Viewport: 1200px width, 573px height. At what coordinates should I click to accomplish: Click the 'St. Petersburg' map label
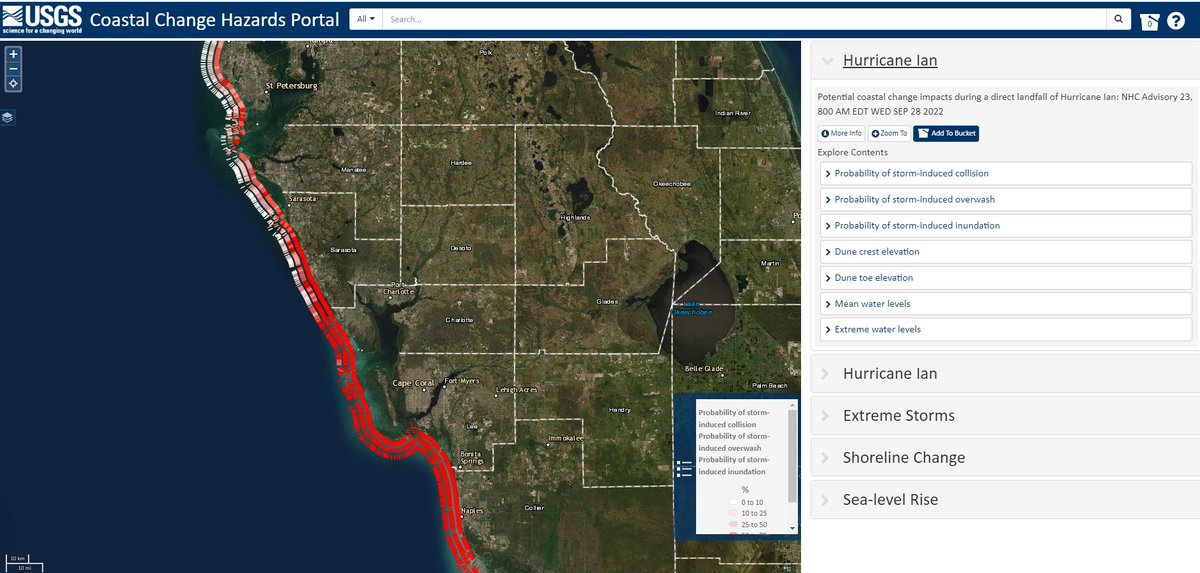pyautogui.click(x=291, y=86)
